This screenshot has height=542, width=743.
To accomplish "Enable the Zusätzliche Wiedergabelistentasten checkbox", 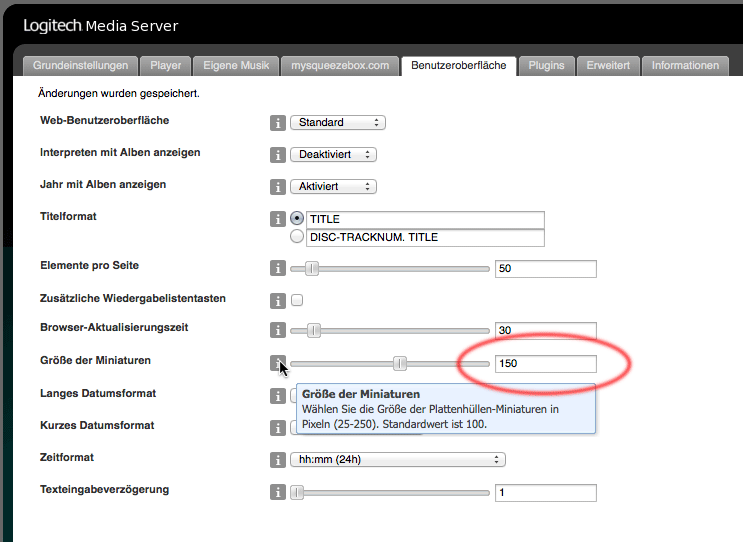I will coord(297,300).
